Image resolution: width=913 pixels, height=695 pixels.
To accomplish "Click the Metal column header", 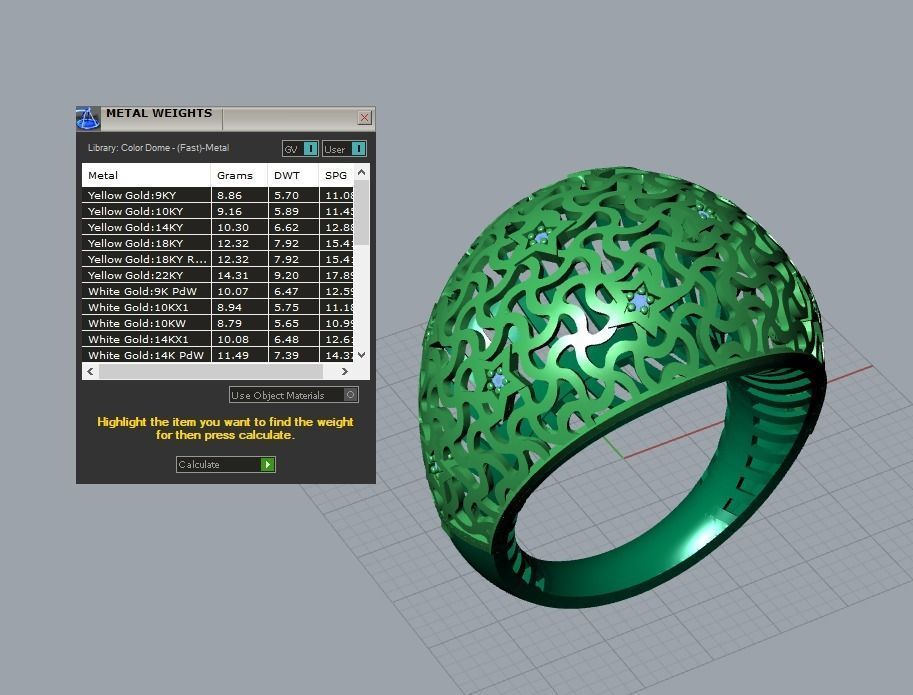I will (x=146, y=175).
